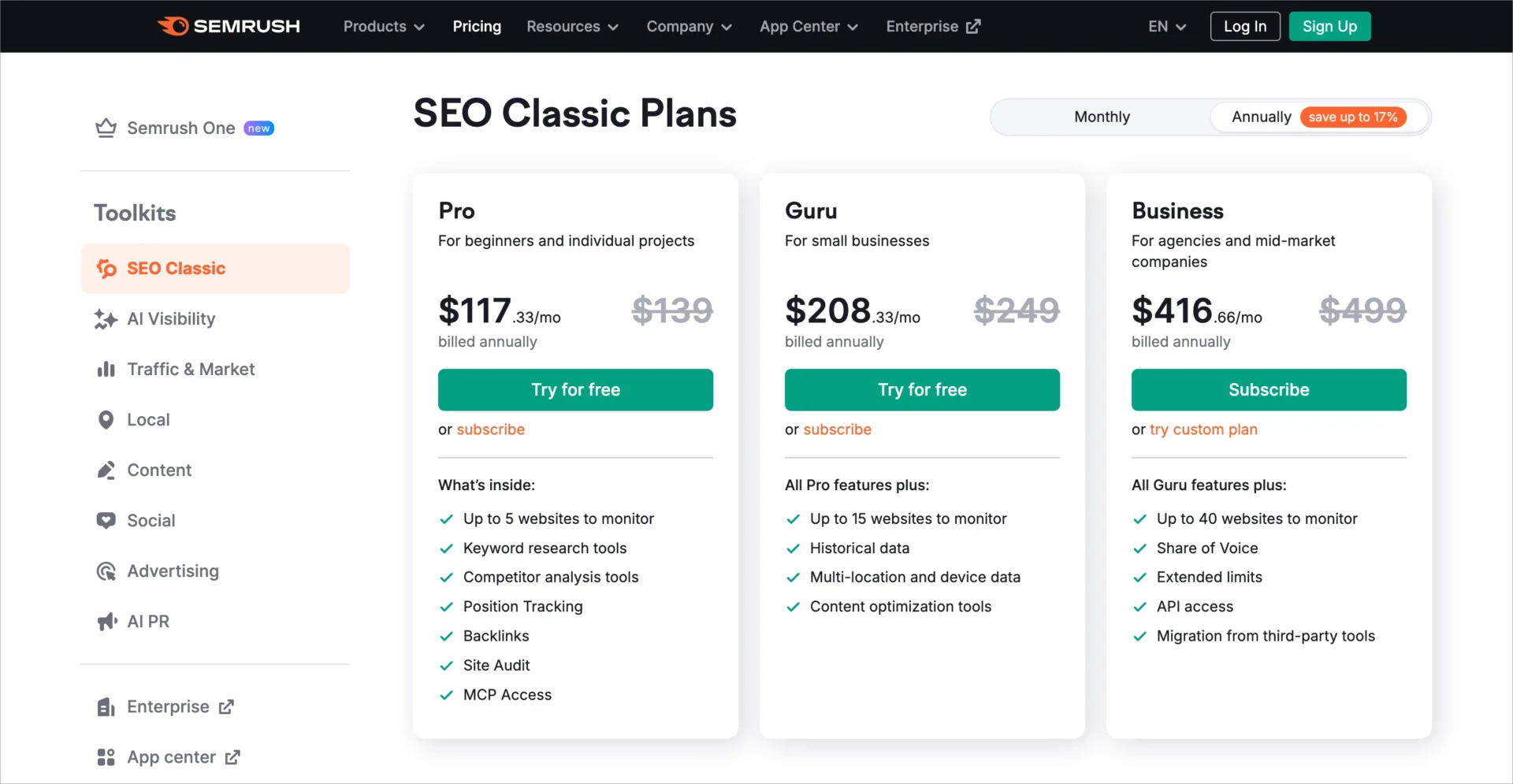Open the Resources menu

(x=571, y=26)
